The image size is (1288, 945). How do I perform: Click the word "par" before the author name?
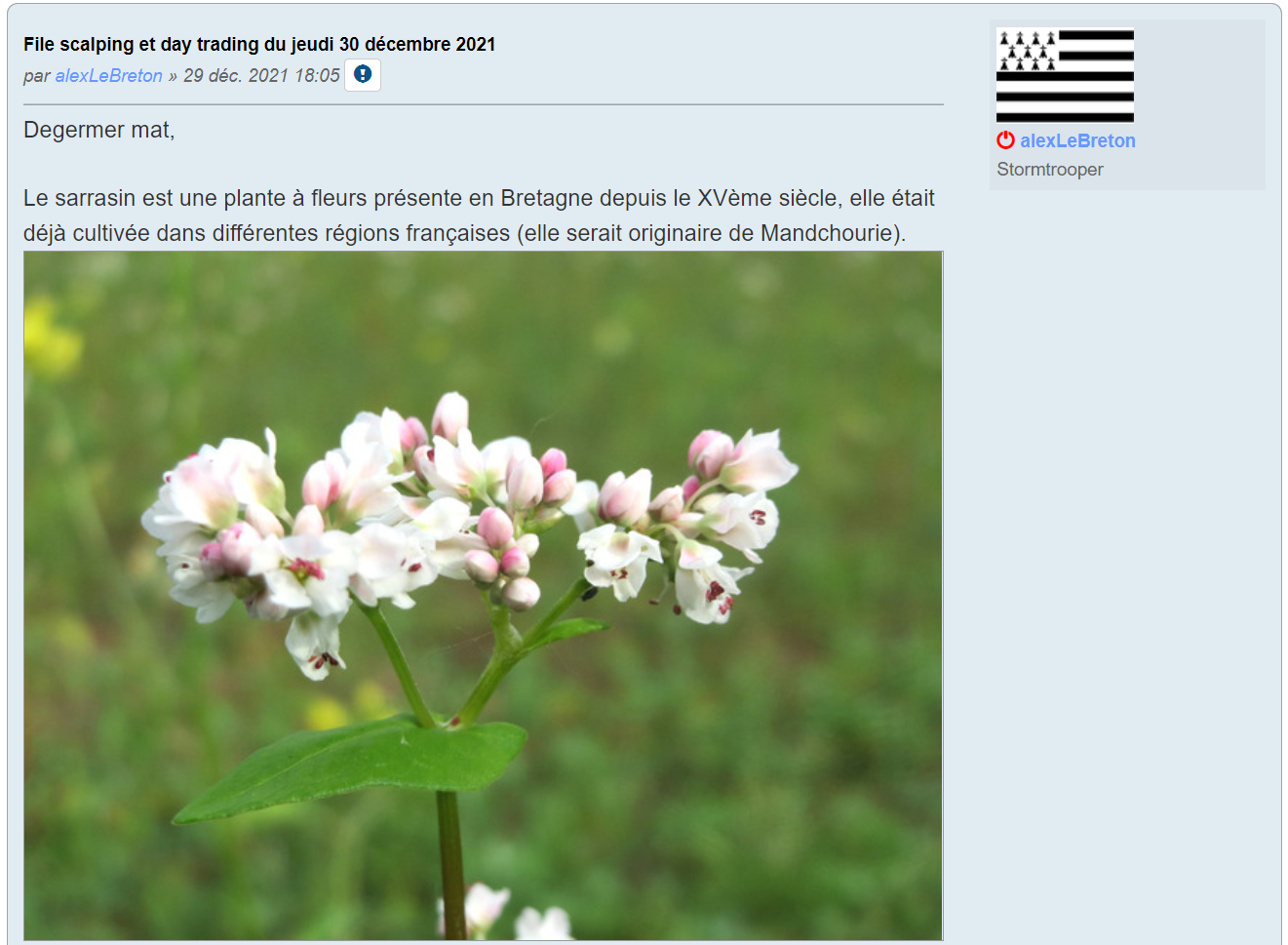tap(37, 76)
